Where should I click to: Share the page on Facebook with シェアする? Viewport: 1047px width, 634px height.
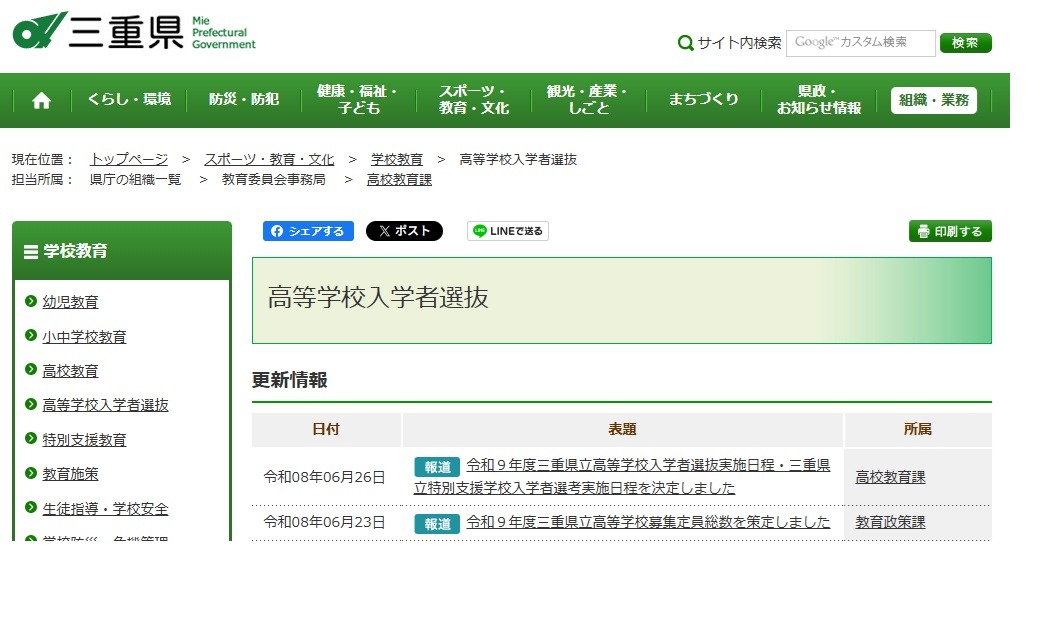pos(308,230)
